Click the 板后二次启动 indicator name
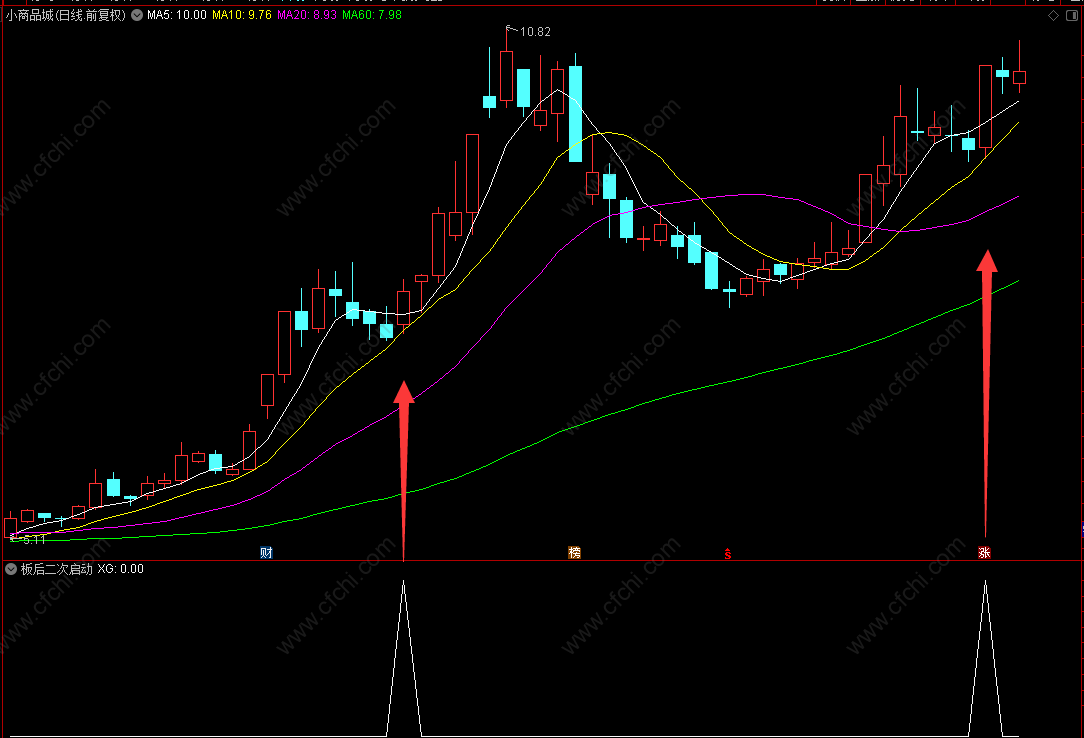1084x738 pixels. click(x=57, y=569)
